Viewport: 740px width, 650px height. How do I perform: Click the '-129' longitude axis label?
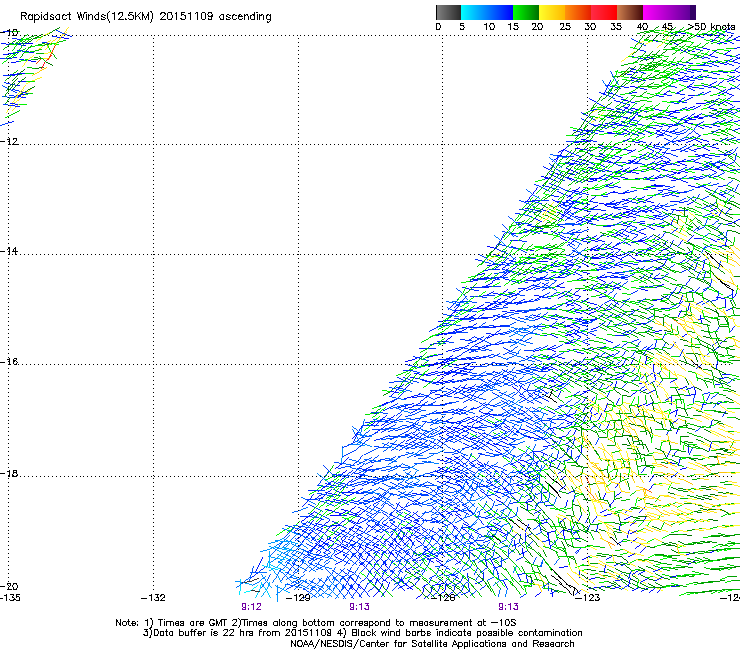[x=298, y=598]
